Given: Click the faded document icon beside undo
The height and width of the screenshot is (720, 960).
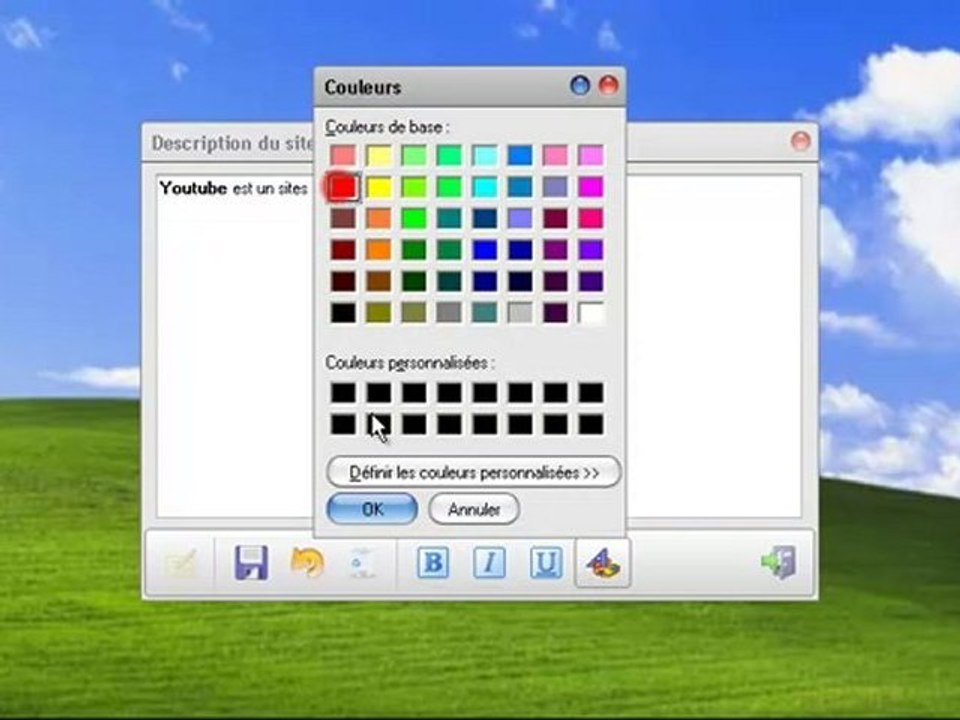Looking at the screenshot, I should [x=362, y=562].
